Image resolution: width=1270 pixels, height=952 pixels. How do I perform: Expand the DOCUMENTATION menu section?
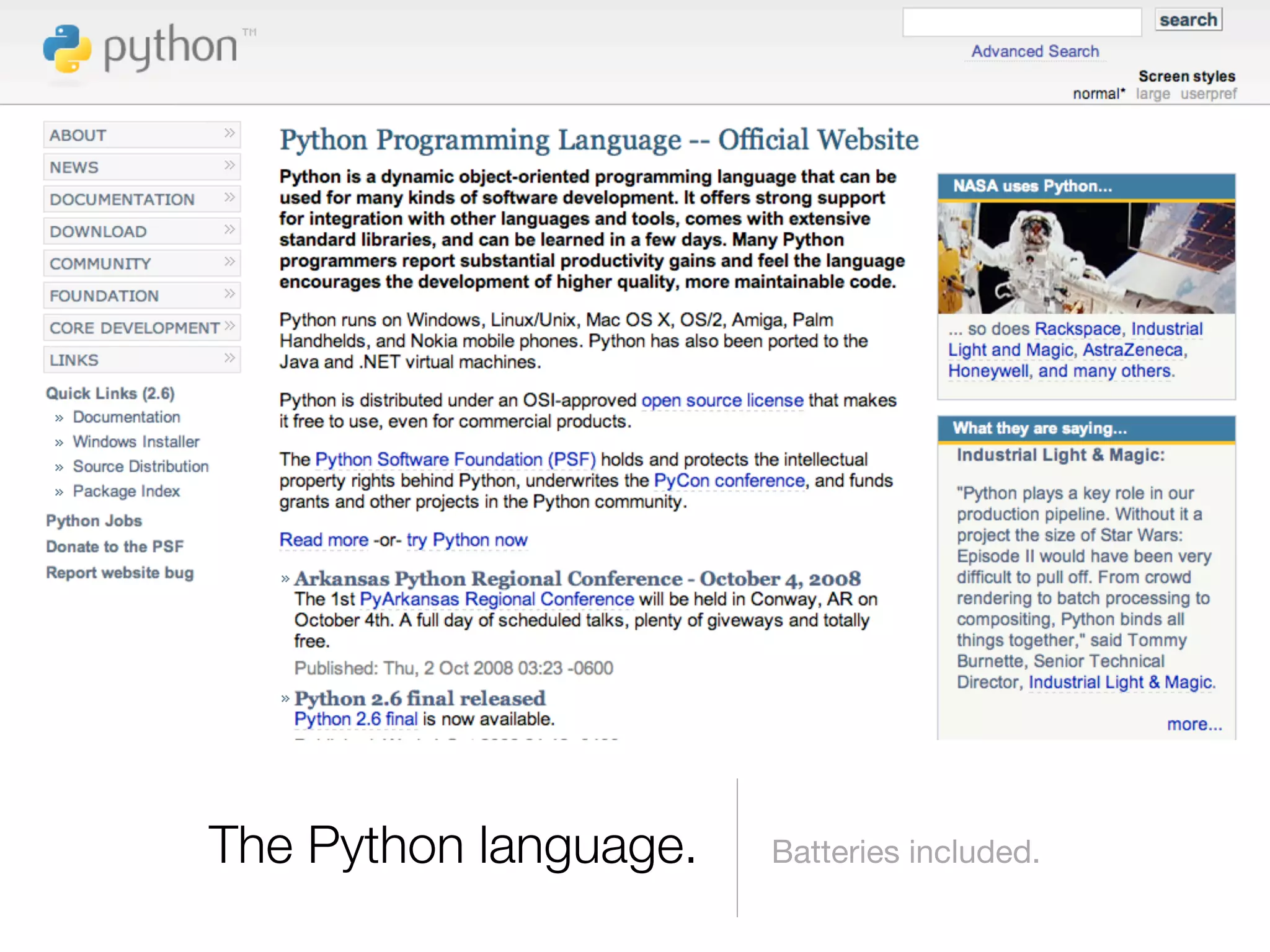click(123, 200)
